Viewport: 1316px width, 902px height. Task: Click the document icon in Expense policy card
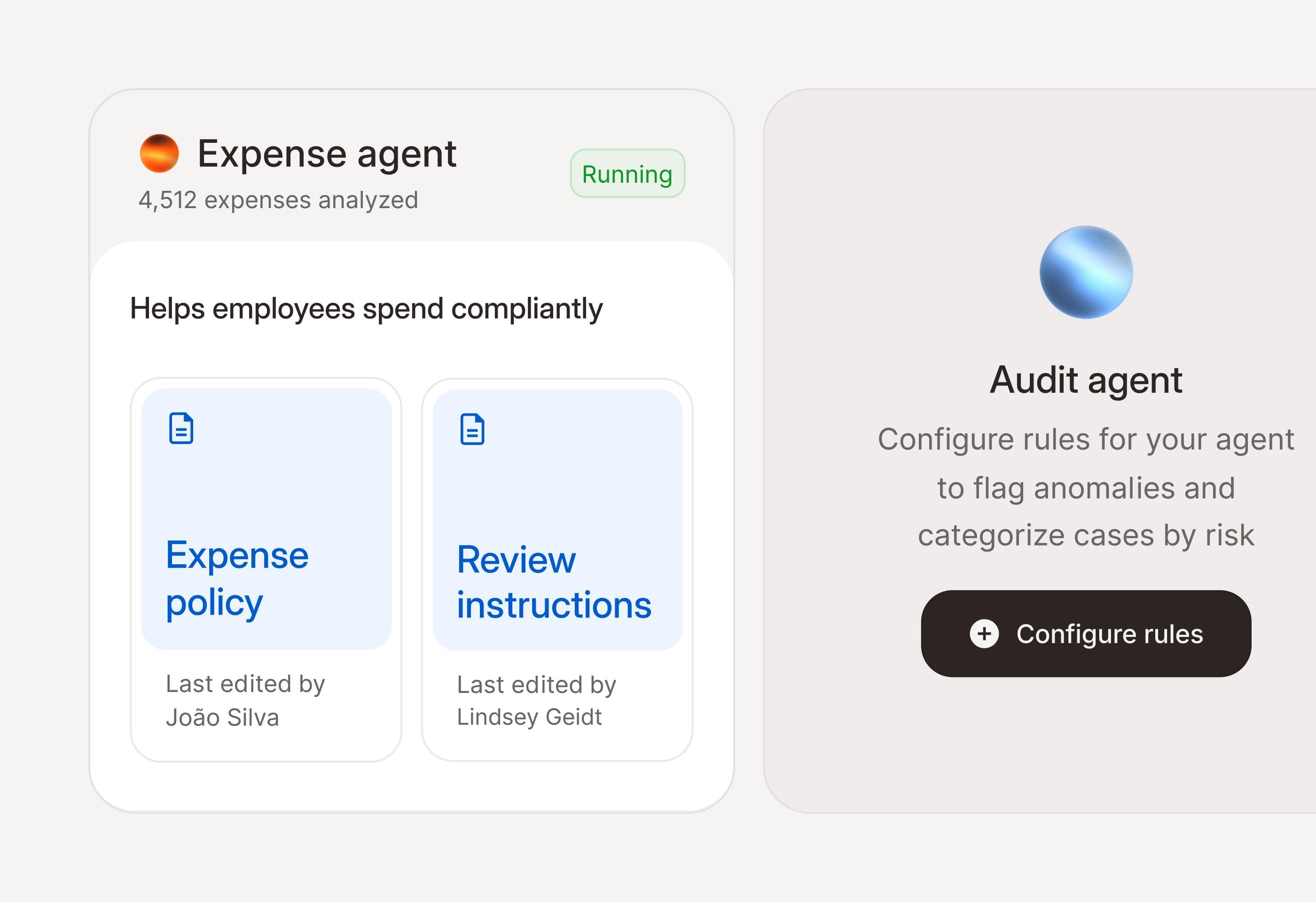point(180,428)
